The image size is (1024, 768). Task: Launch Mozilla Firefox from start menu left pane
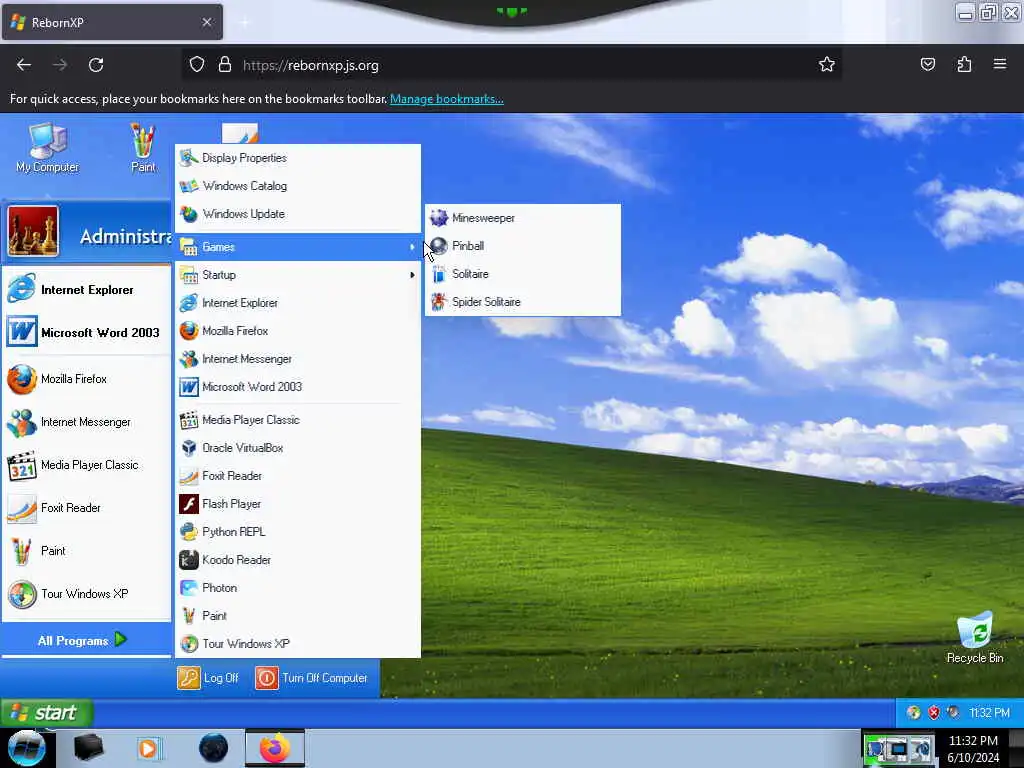click(86, 379)
